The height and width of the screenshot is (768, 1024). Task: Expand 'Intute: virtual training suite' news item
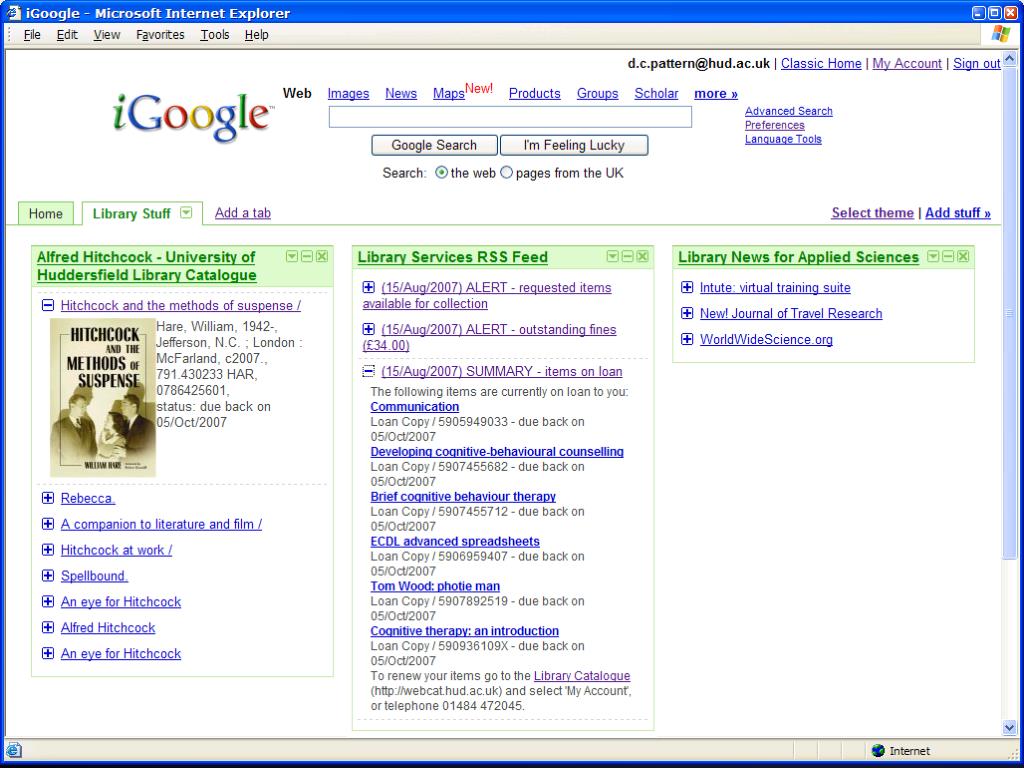(687, 287)
